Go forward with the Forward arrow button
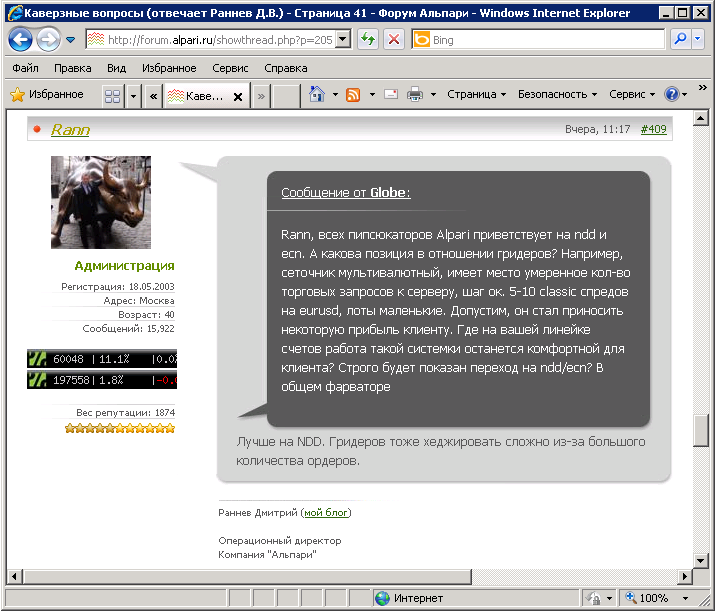Viewport: 715px width, 611px height. click(x=48, y=40)
